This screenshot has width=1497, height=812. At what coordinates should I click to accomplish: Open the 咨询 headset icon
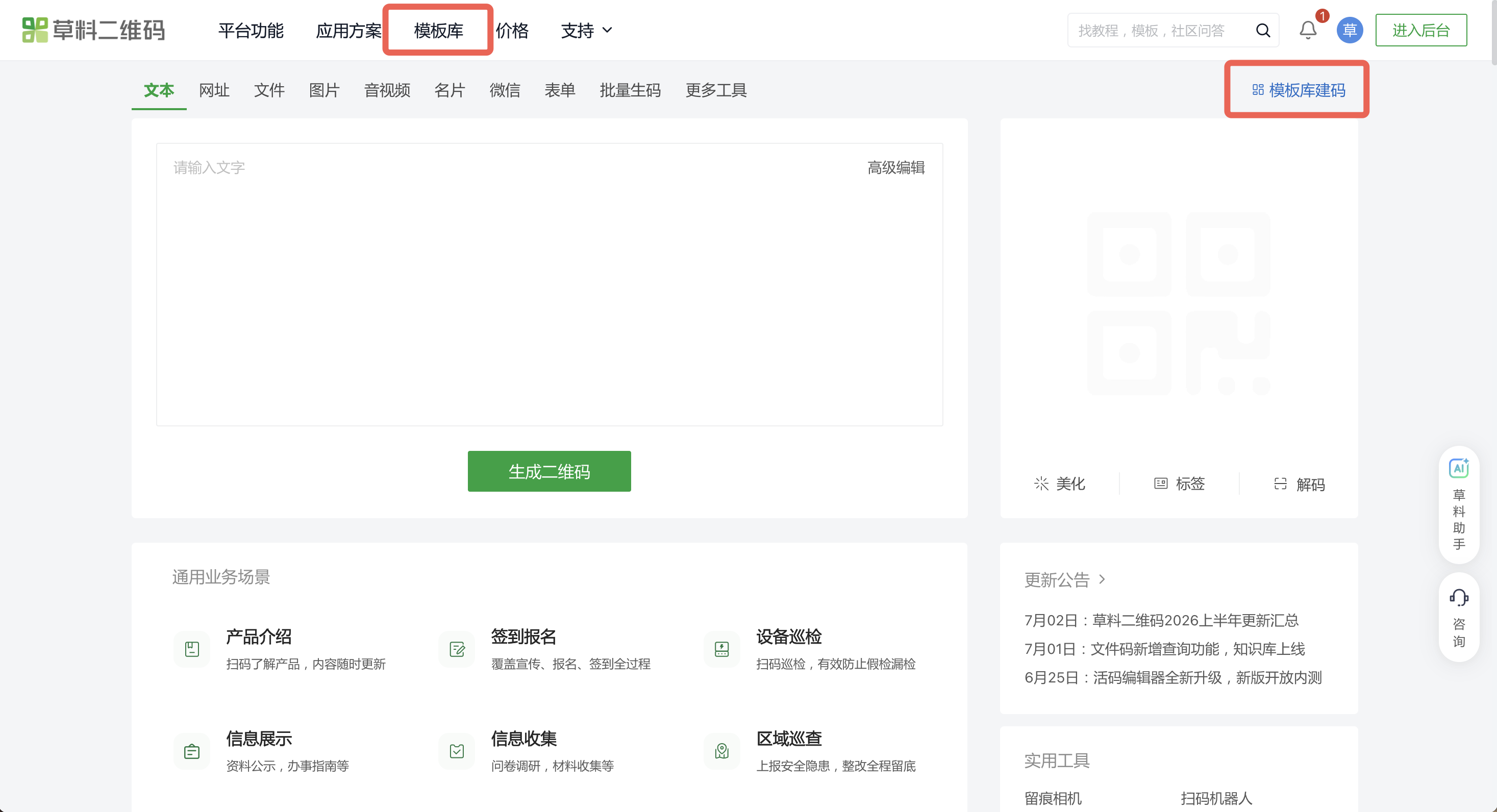click(1459, 597)
